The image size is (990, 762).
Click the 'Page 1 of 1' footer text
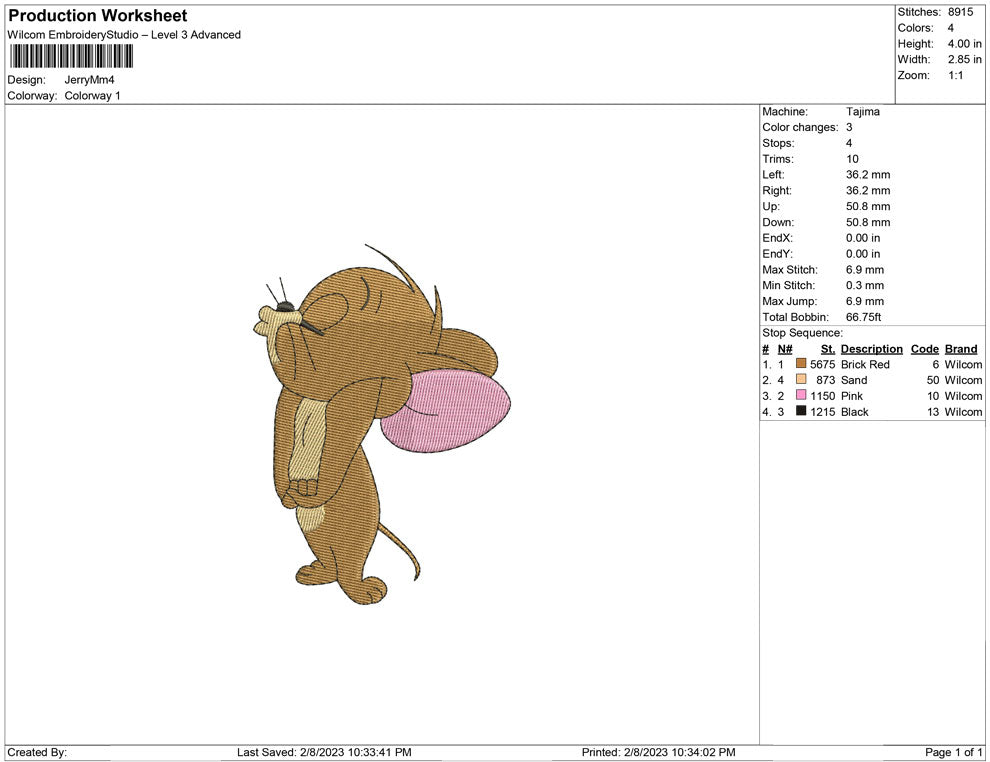coord(953,752)
